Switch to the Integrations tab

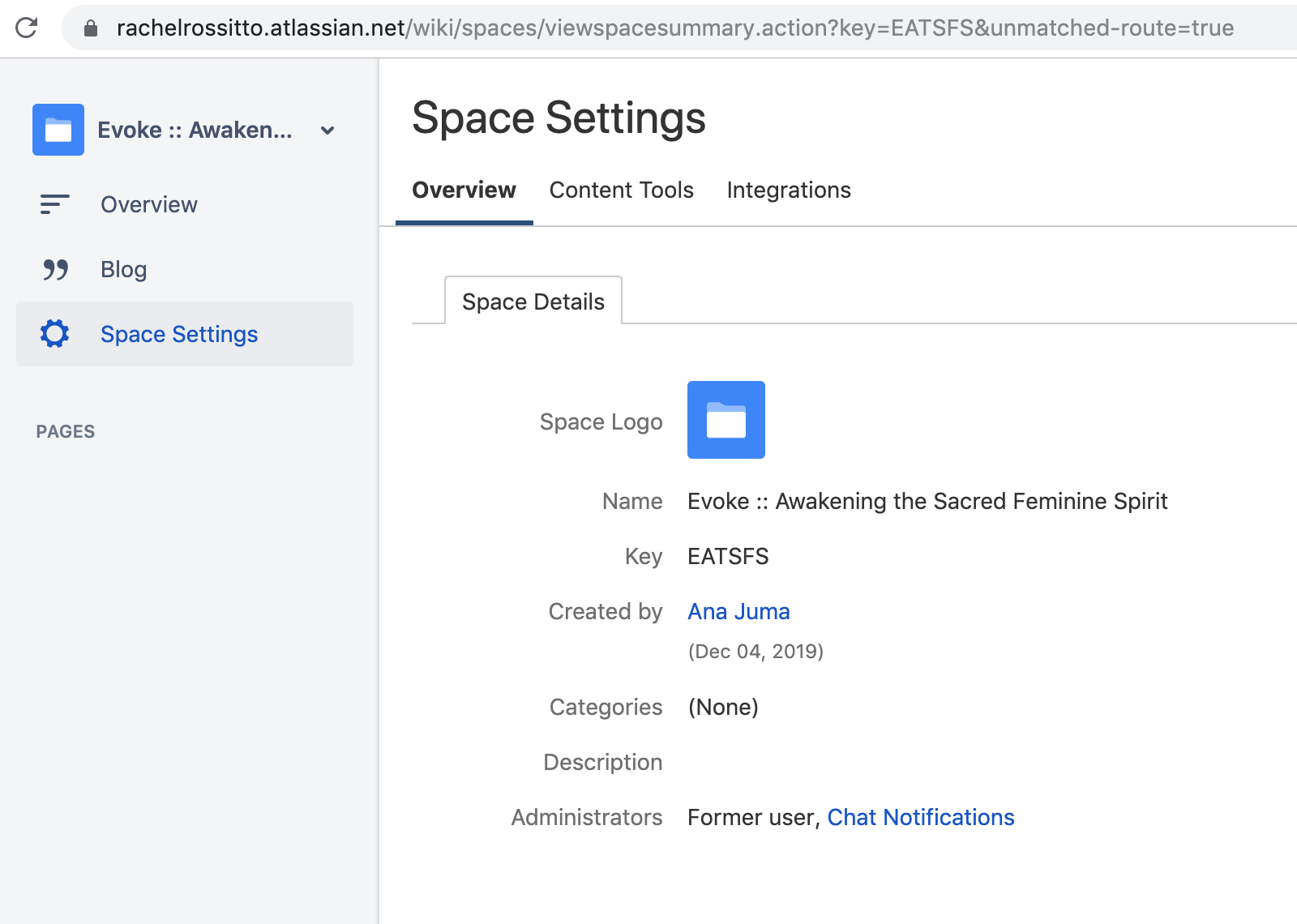(x=789, y=190)
